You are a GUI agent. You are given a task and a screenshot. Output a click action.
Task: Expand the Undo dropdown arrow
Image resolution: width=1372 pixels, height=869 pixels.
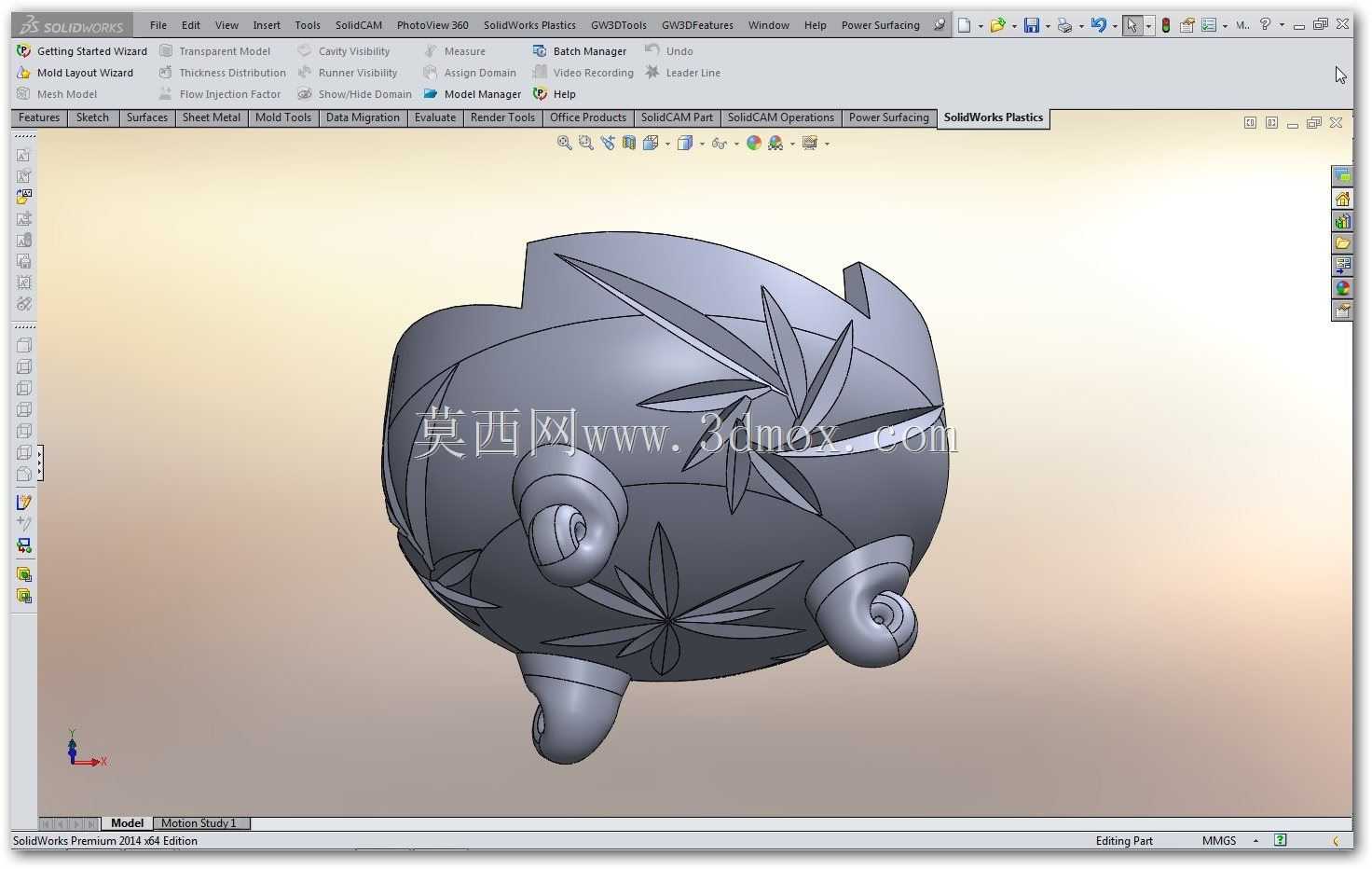tap(1115, 26)
